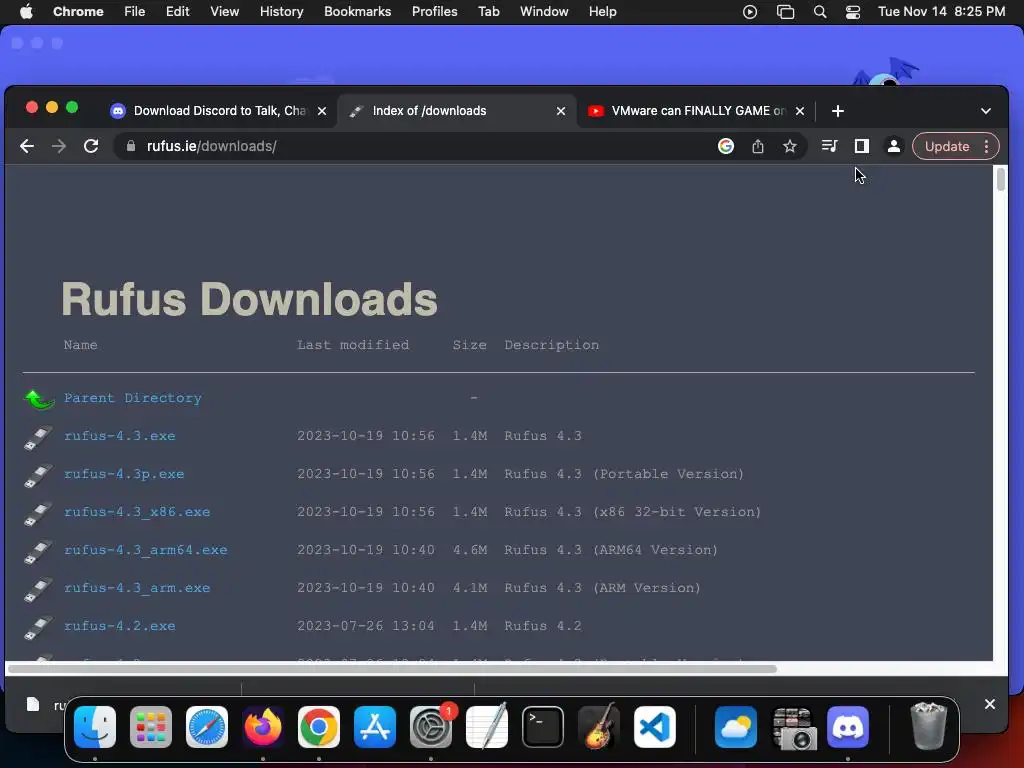Viewport: 1024px width, 768px height.
Task: Open Spotlight search in menu bar
Action: pyautogui.click(x=820, y=12)
